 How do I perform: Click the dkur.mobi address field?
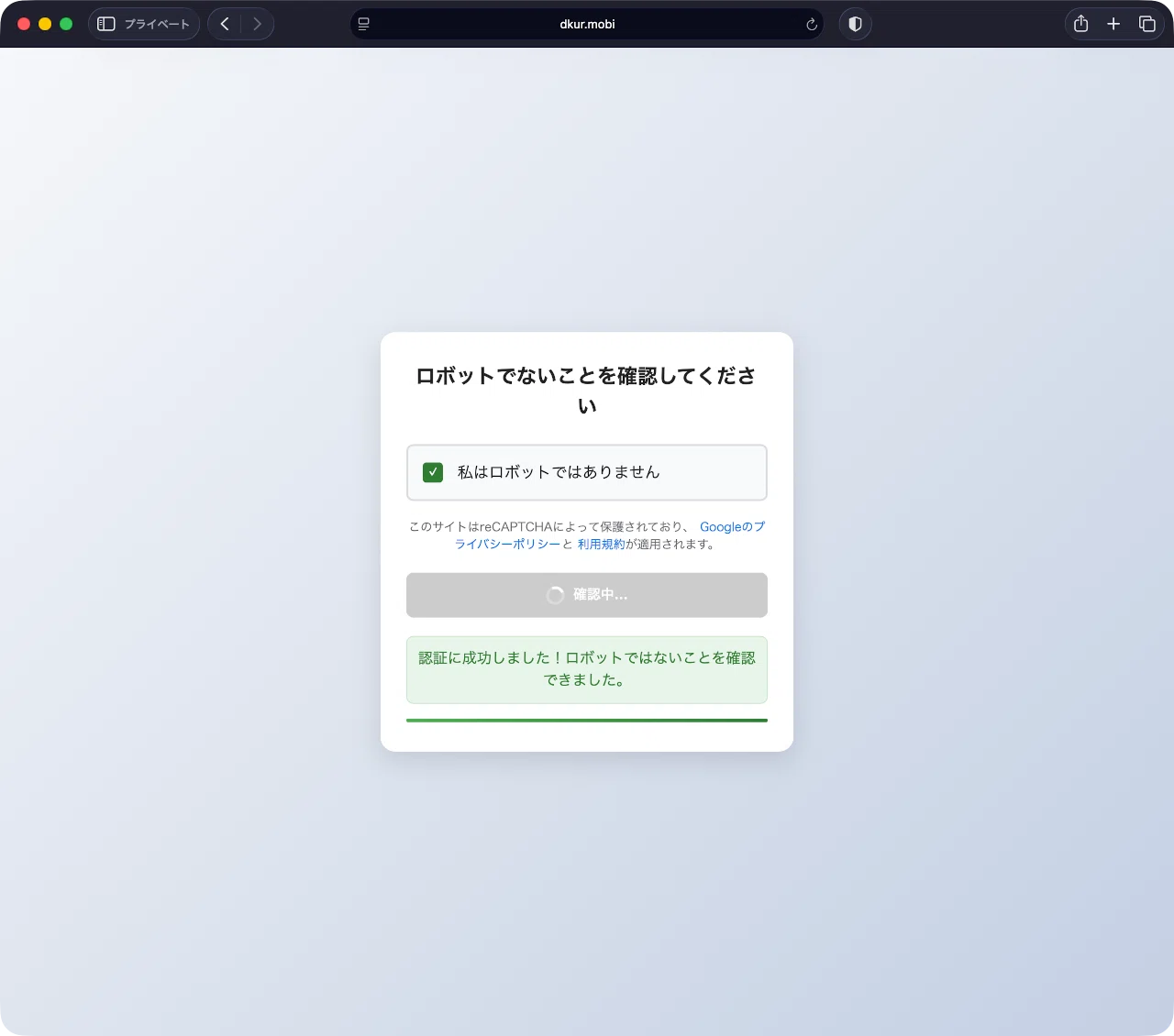coord(587,24)
